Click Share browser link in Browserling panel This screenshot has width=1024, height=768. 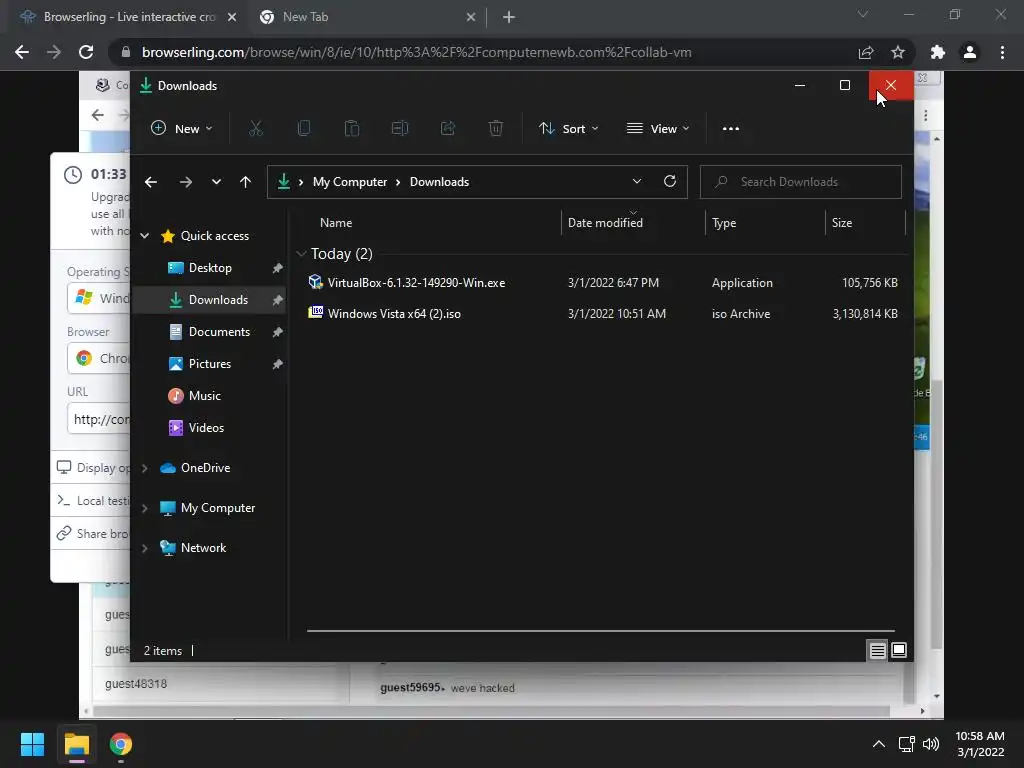click(93, 534)
